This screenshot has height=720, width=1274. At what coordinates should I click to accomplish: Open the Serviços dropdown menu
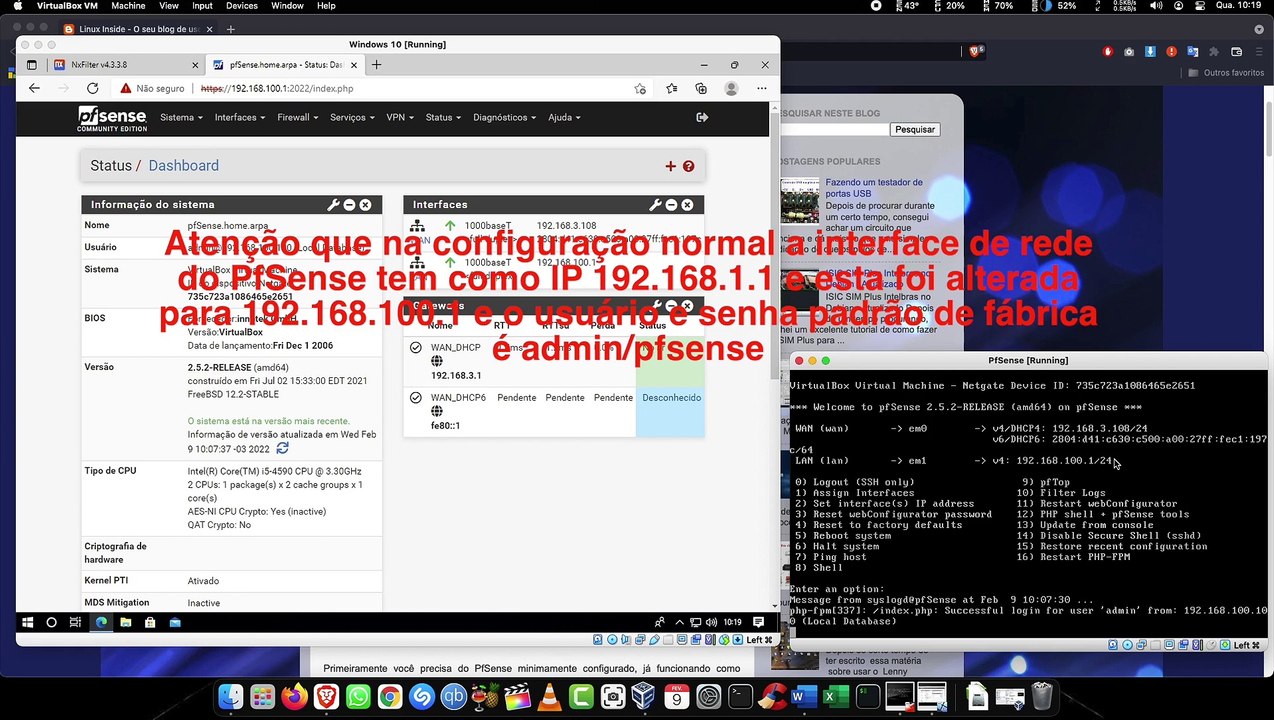pyautogui.click(x=351, y=117)
